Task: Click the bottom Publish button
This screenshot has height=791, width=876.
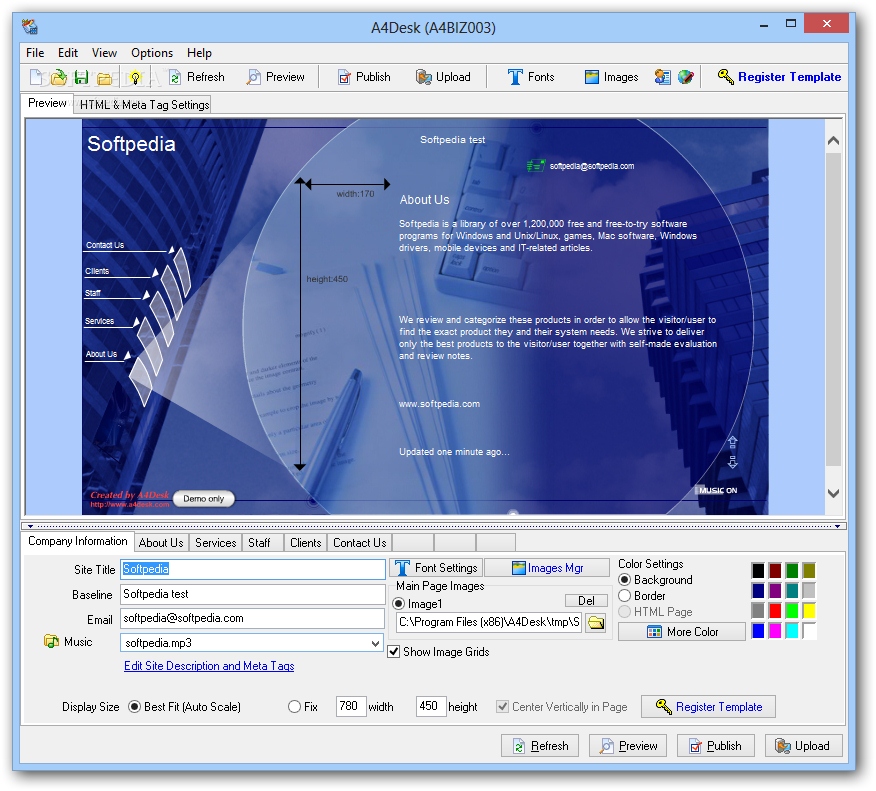Action: tap(716, 746)
